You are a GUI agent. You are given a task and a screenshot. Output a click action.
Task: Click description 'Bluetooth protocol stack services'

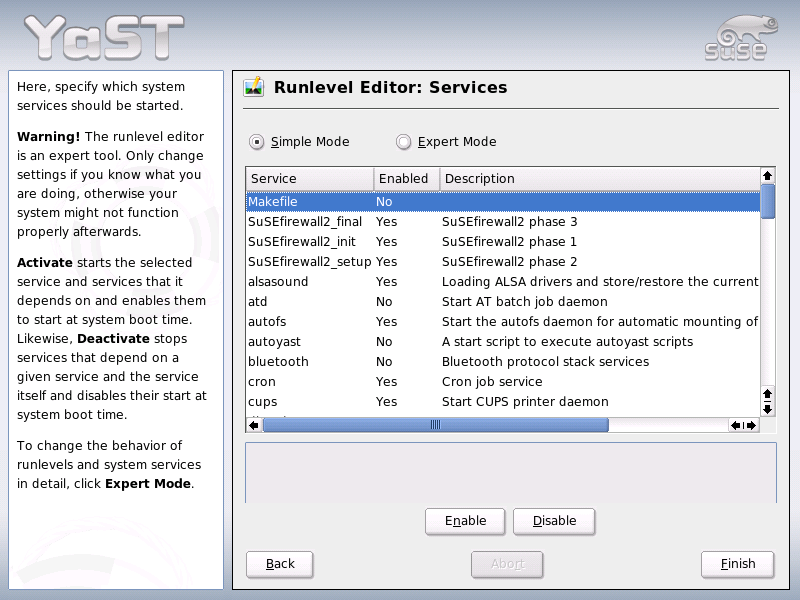pos(545,361)
